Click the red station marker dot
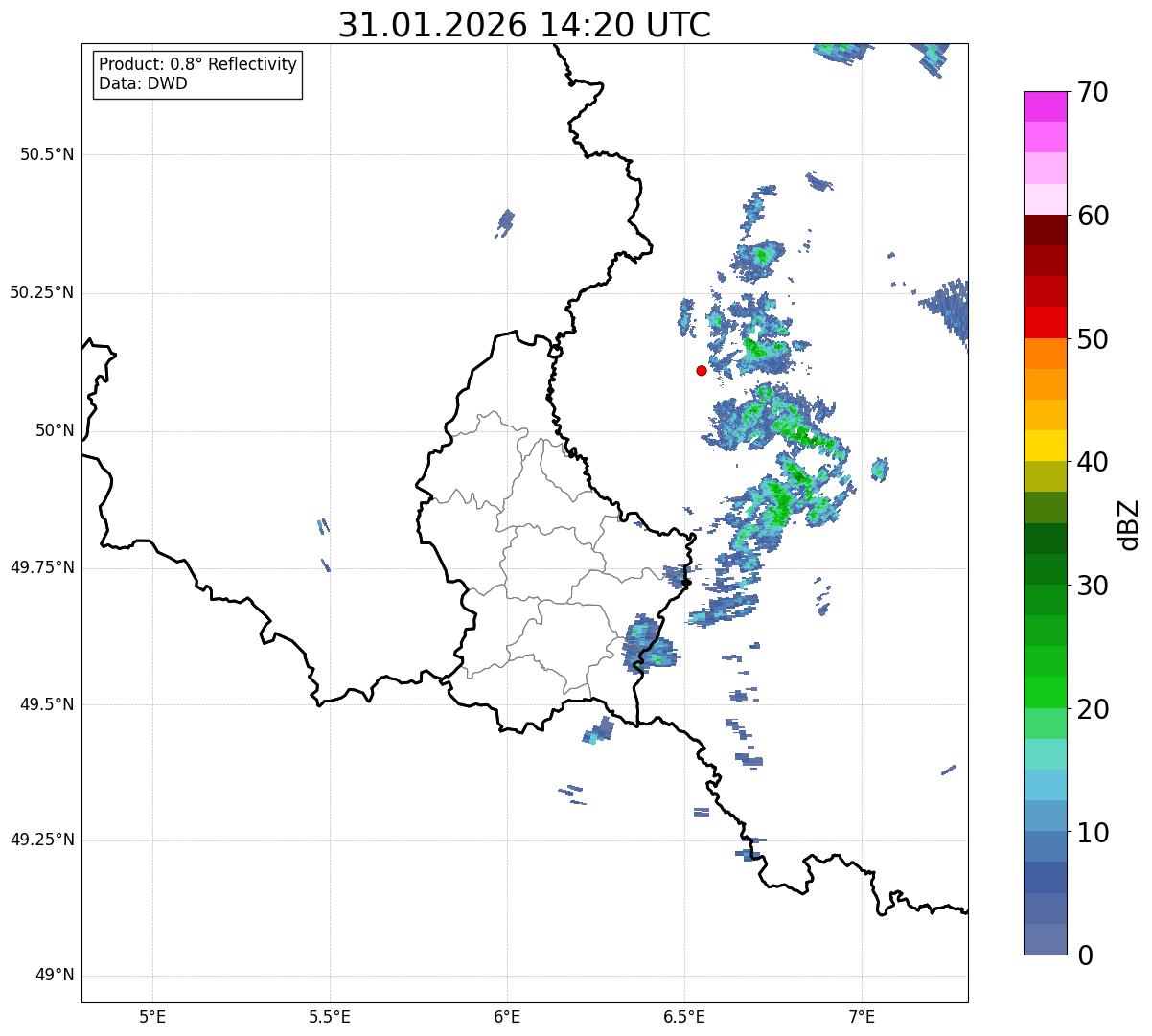 (x=702, y=370)
